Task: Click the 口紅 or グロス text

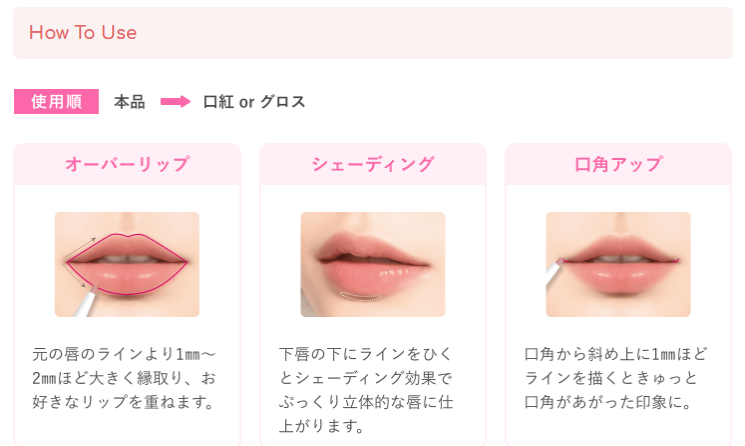Action: pos(254,102)
